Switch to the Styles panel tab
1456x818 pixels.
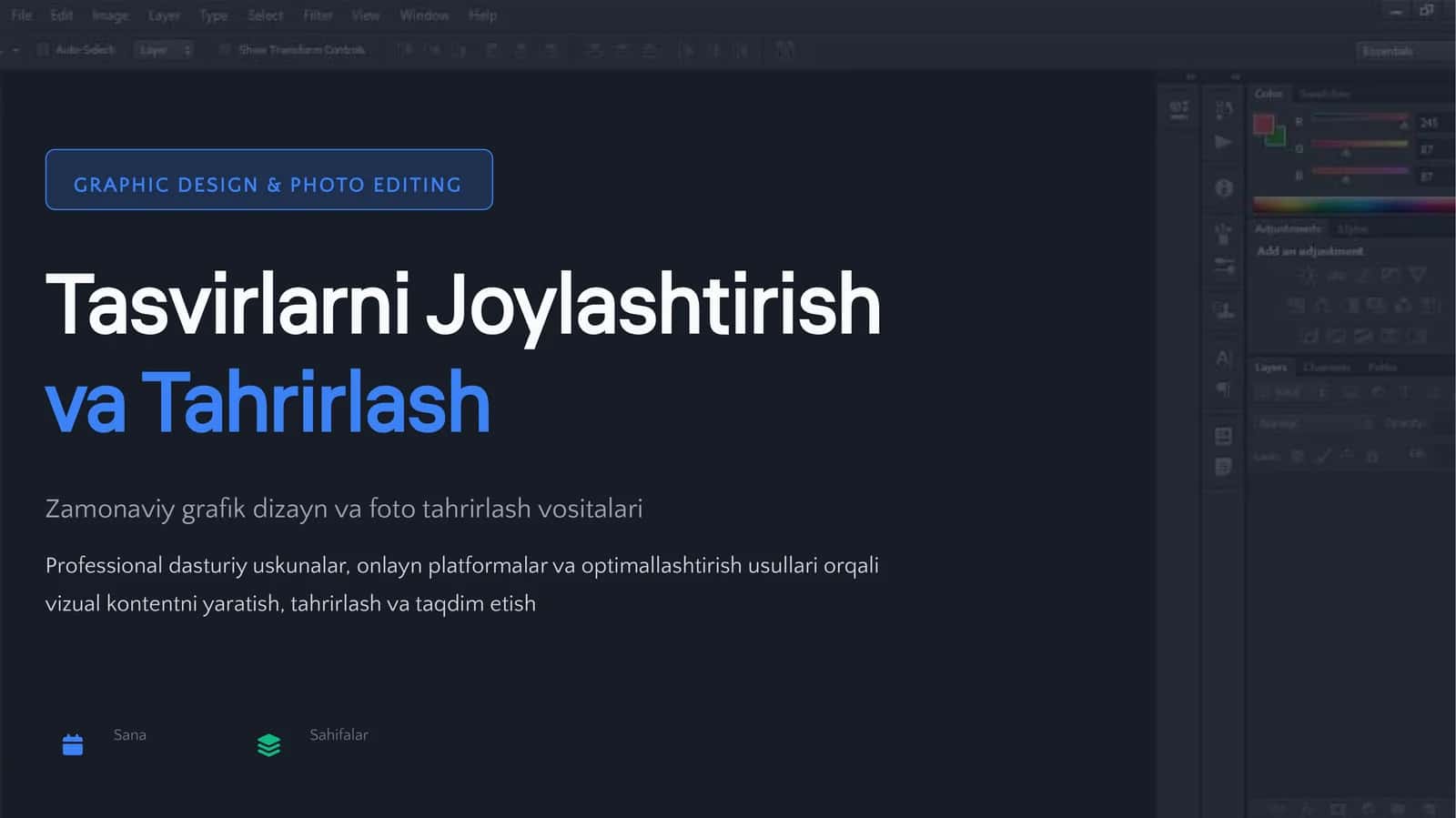click(x=1352, y=228)
